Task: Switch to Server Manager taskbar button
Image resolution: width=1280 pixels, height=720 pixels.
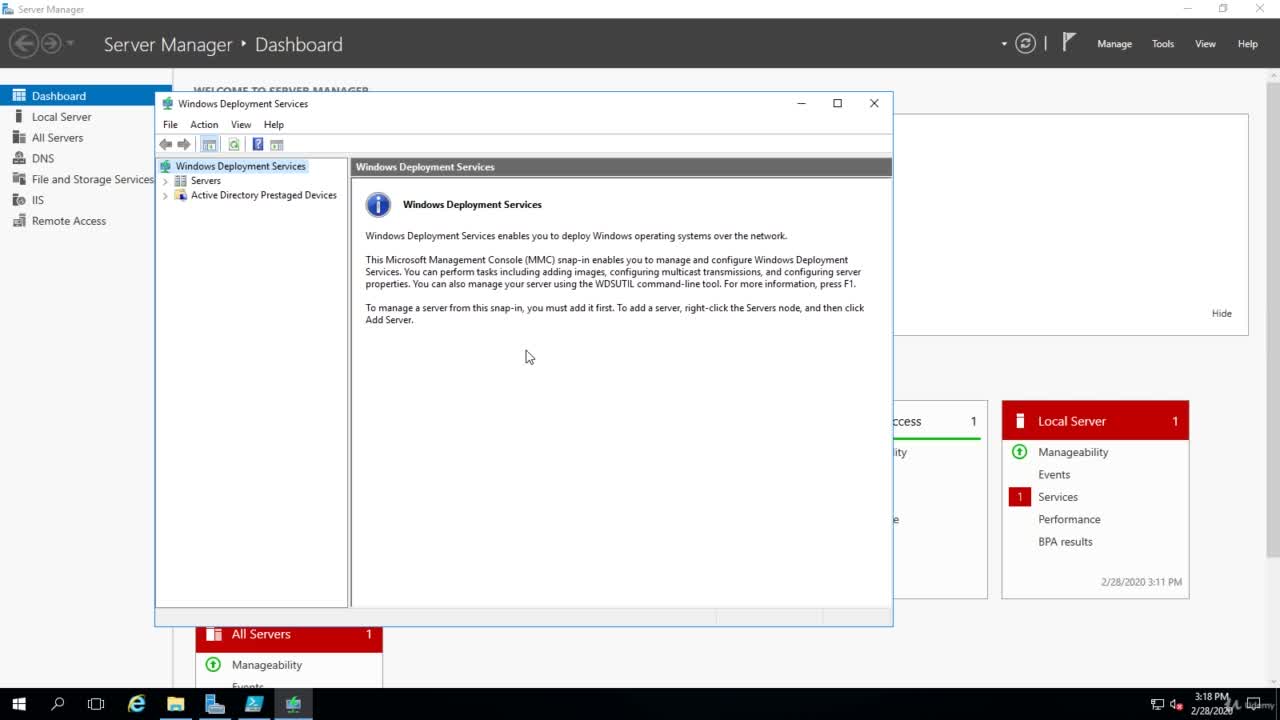Action: click(x=215, y=704)
